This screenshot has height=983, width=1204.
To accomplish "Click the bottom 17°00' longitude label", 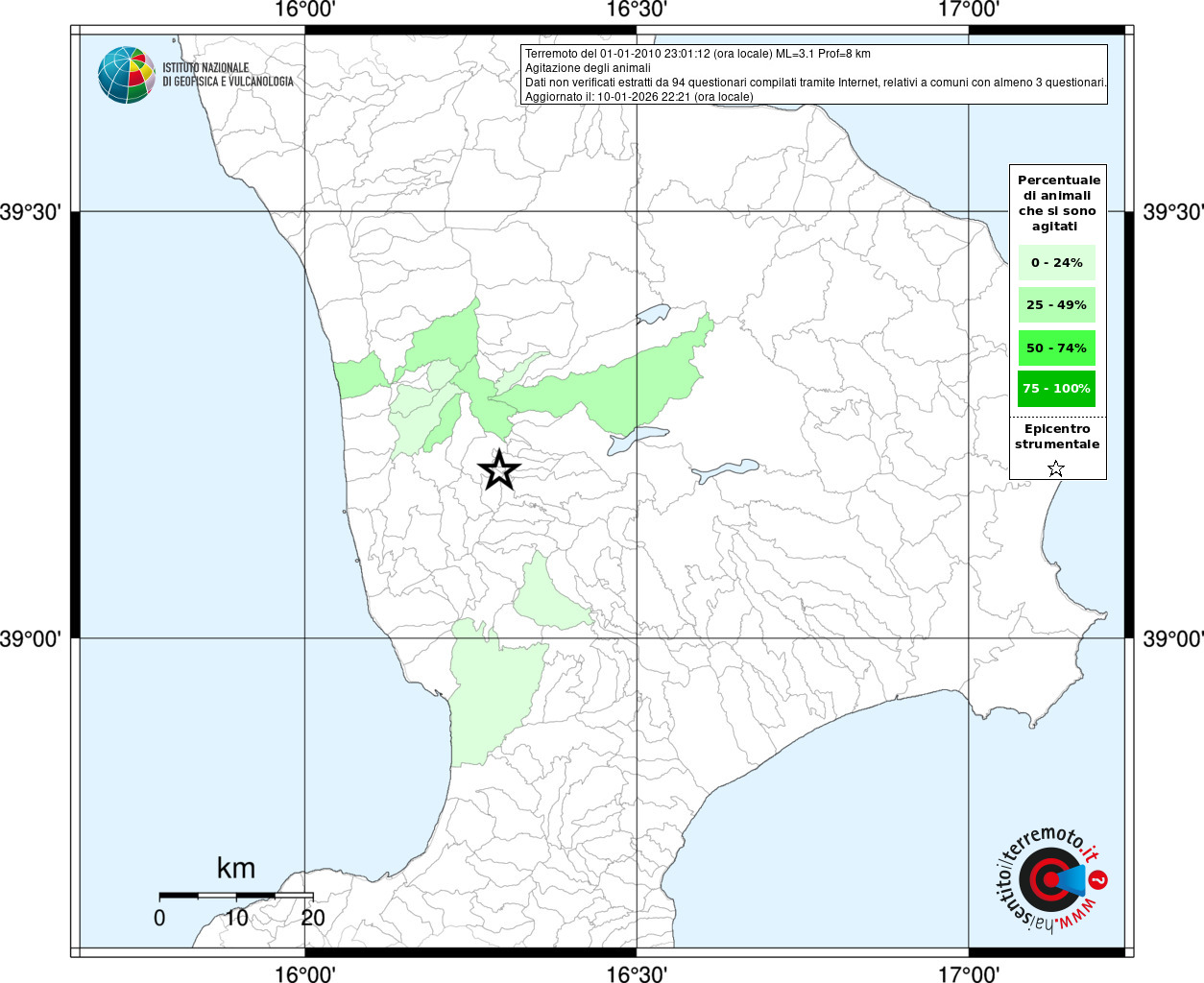I will coord(970,973).
